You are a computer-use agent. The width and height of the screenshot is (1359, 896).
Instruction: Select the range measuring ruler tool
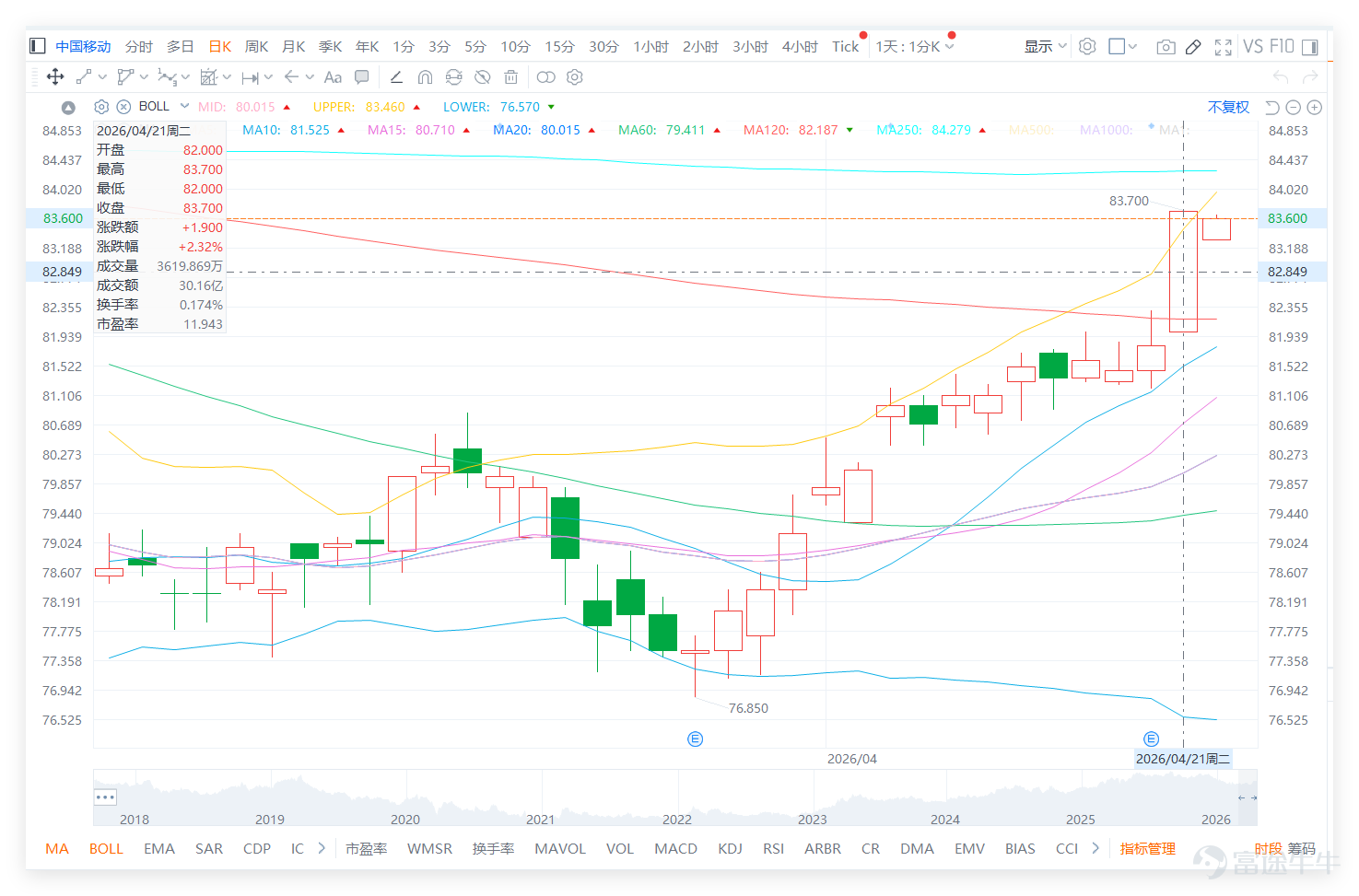(x=250, y=77)
